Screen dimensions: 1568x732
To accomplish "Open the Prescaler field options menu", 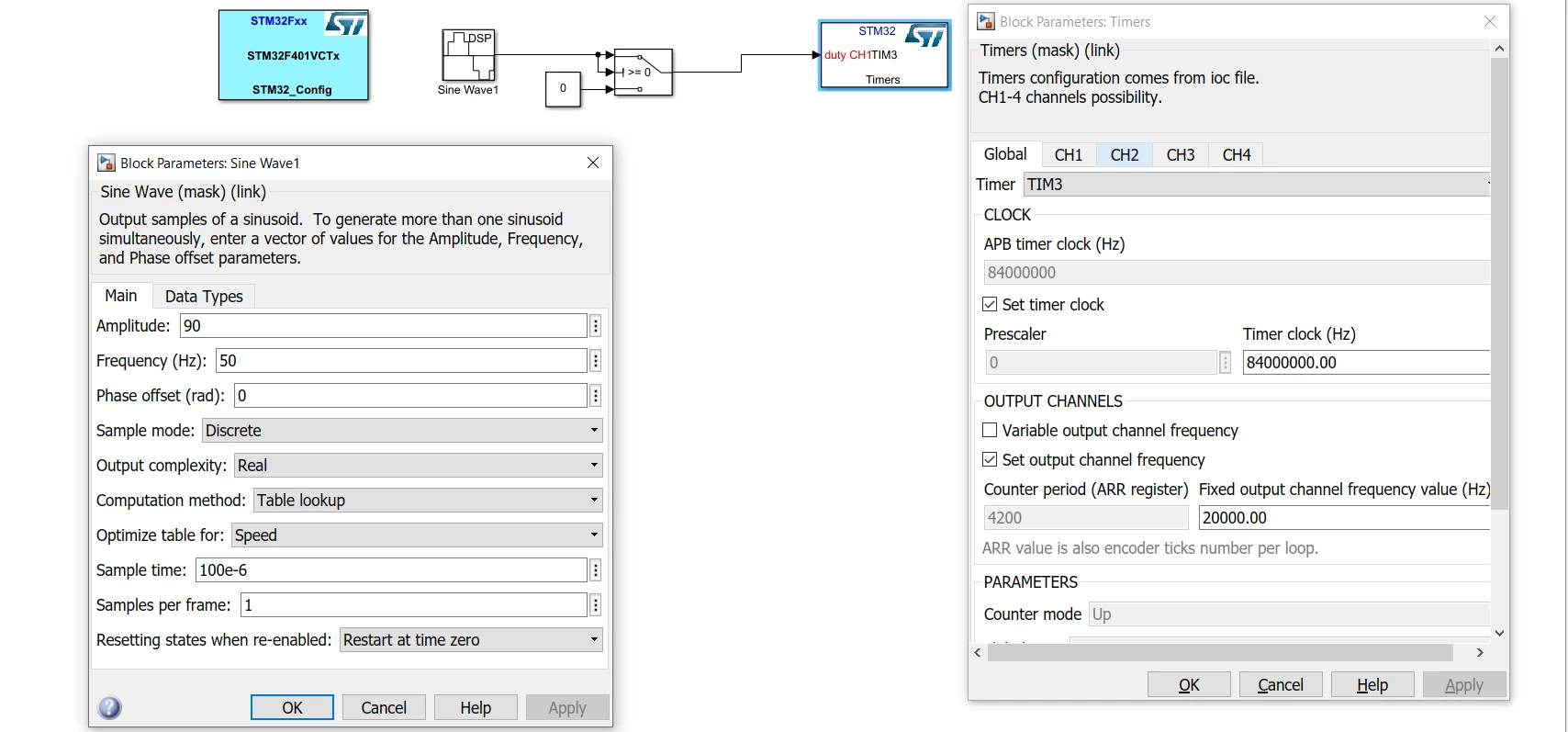I will click(1225, 363).
